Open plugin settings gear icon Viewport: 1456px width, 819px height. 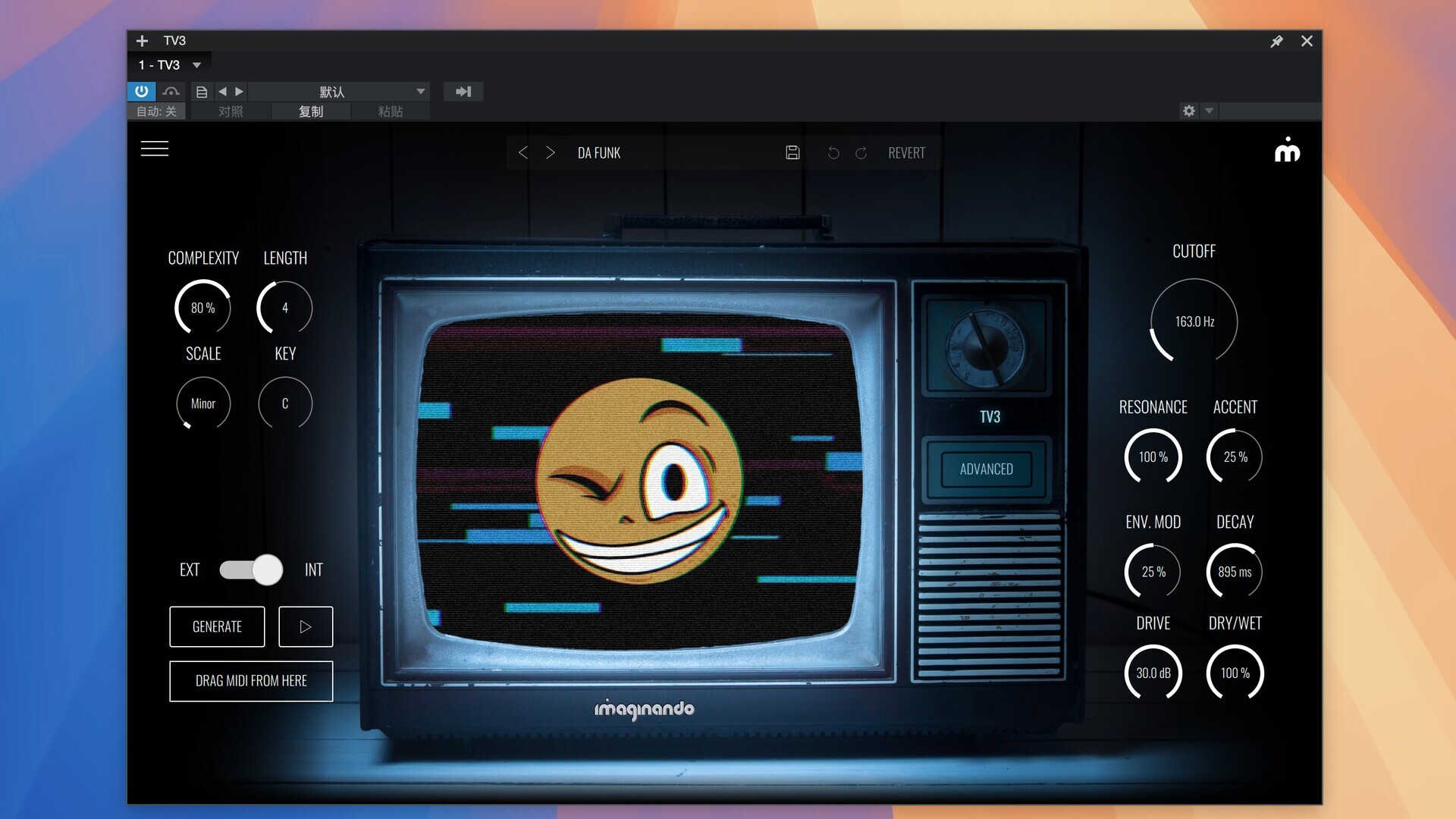click(1189, 111)
